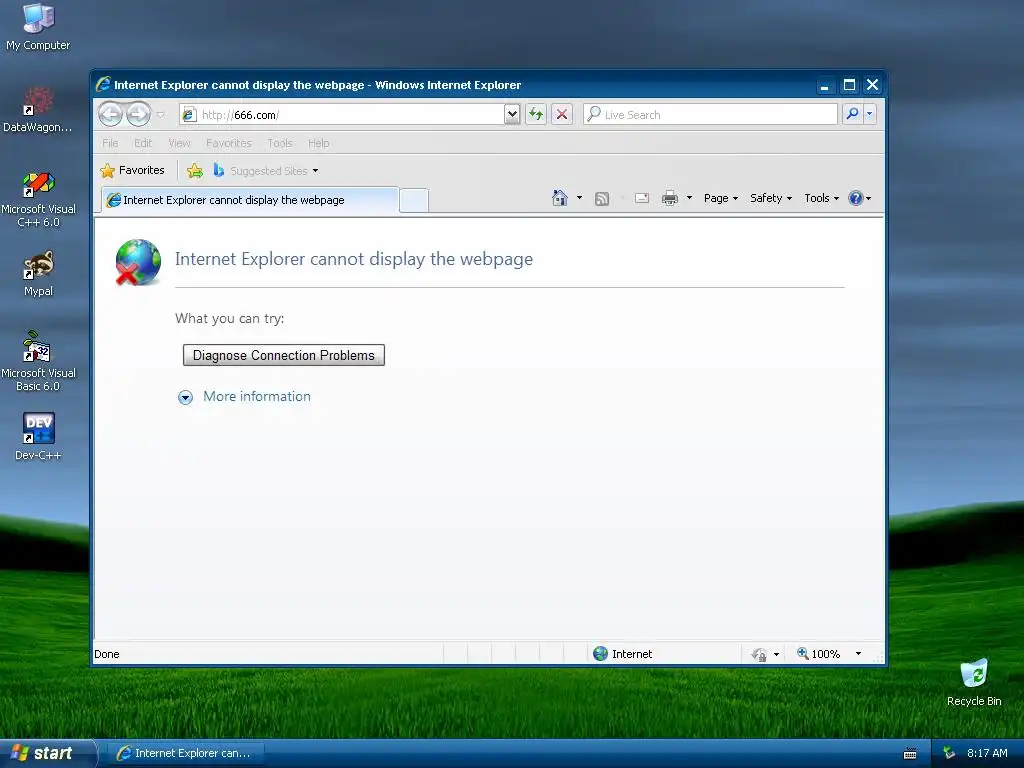The image size is (1024, 768).
Task: Click the 100% zoom level button
Action: tap(818, 654)
